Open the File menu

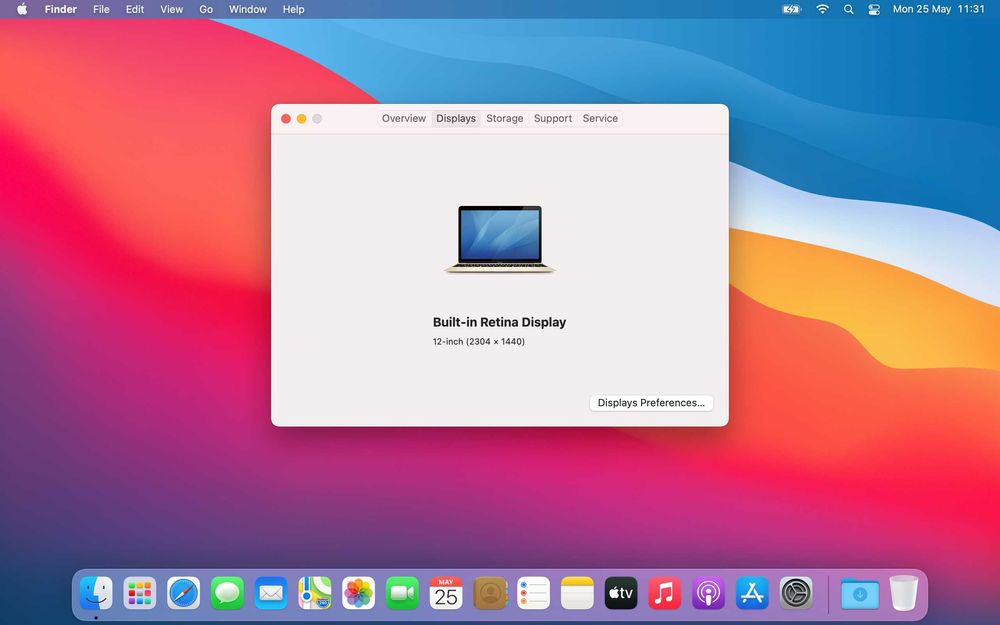click(101, 9)
